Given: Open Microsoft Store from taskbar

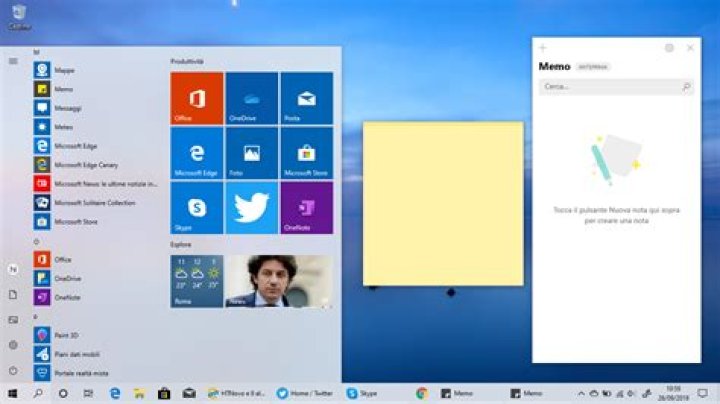Looking at the screenshot, I should coord(164,393).
